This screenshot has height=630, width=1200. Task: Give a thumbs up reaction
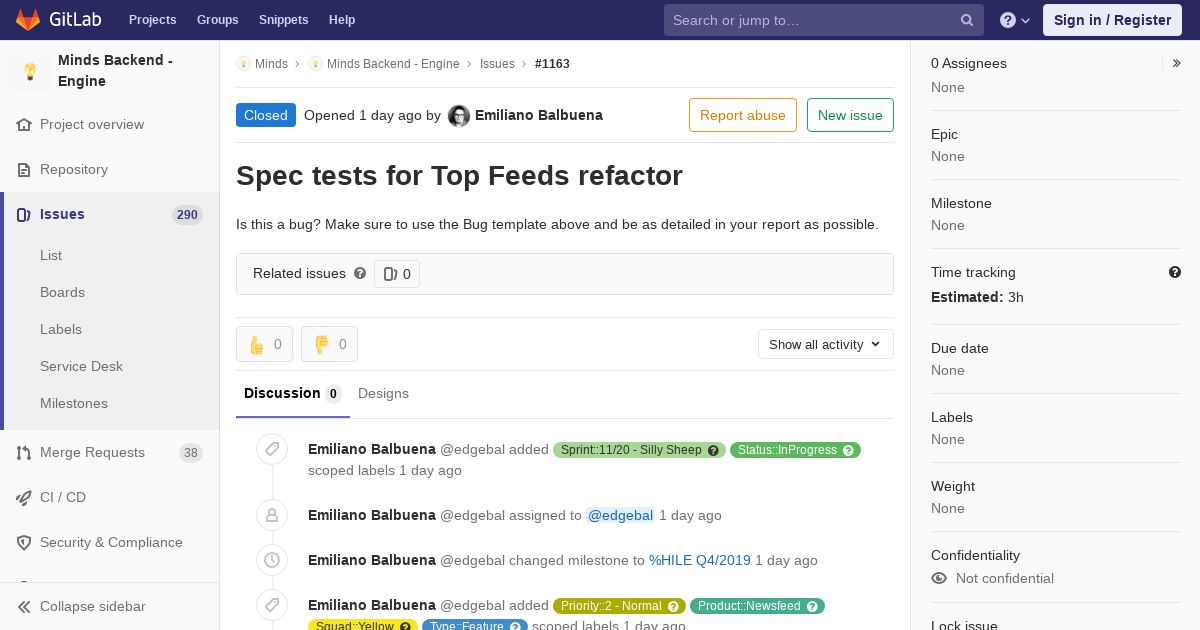coord(264,344)
